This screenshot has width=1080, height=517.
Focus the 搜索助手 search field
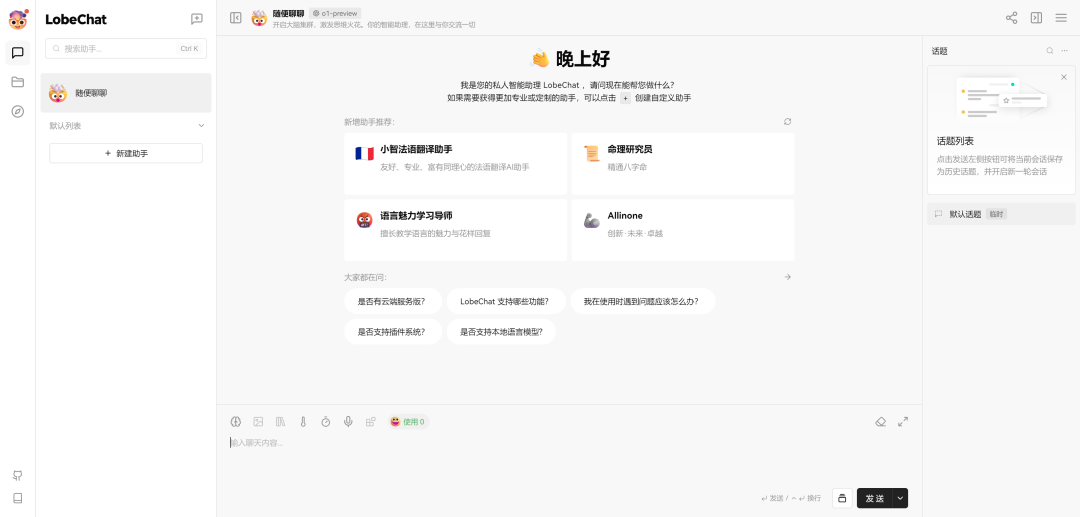126,49
